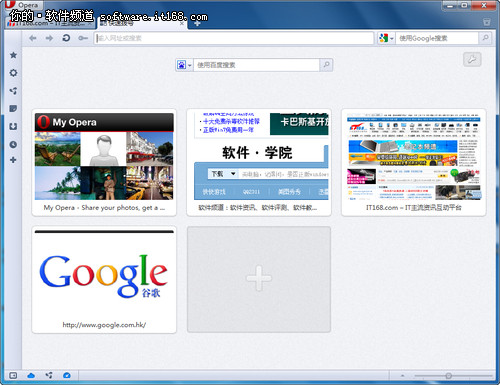
Task: Expand the Baidu search engine dropdown
Action: (x=184, y=65)
